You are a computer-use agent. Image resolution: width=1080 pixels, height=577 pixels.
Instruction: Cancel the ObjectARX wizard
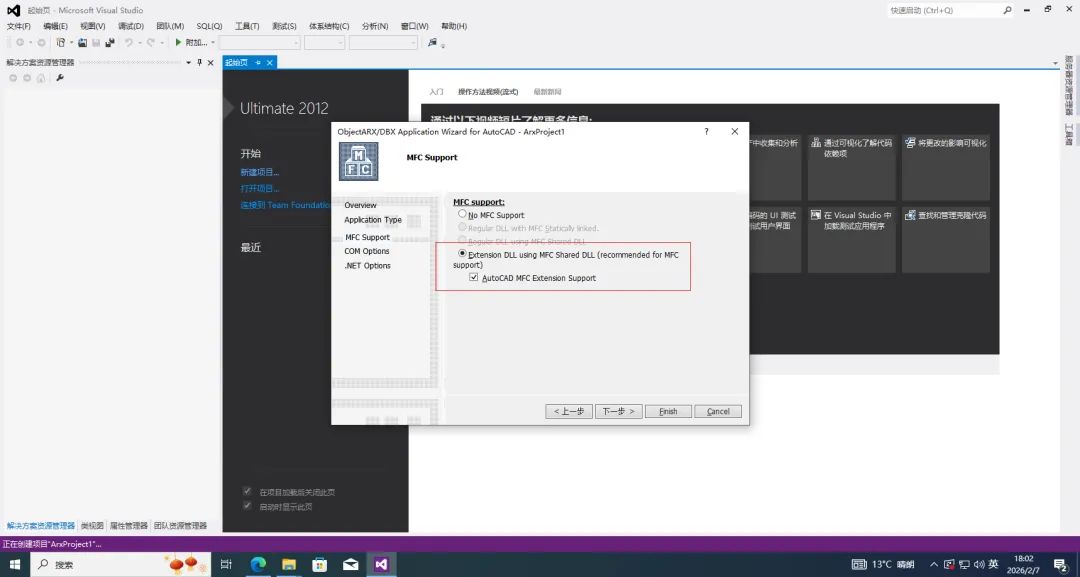pos(718,411)
